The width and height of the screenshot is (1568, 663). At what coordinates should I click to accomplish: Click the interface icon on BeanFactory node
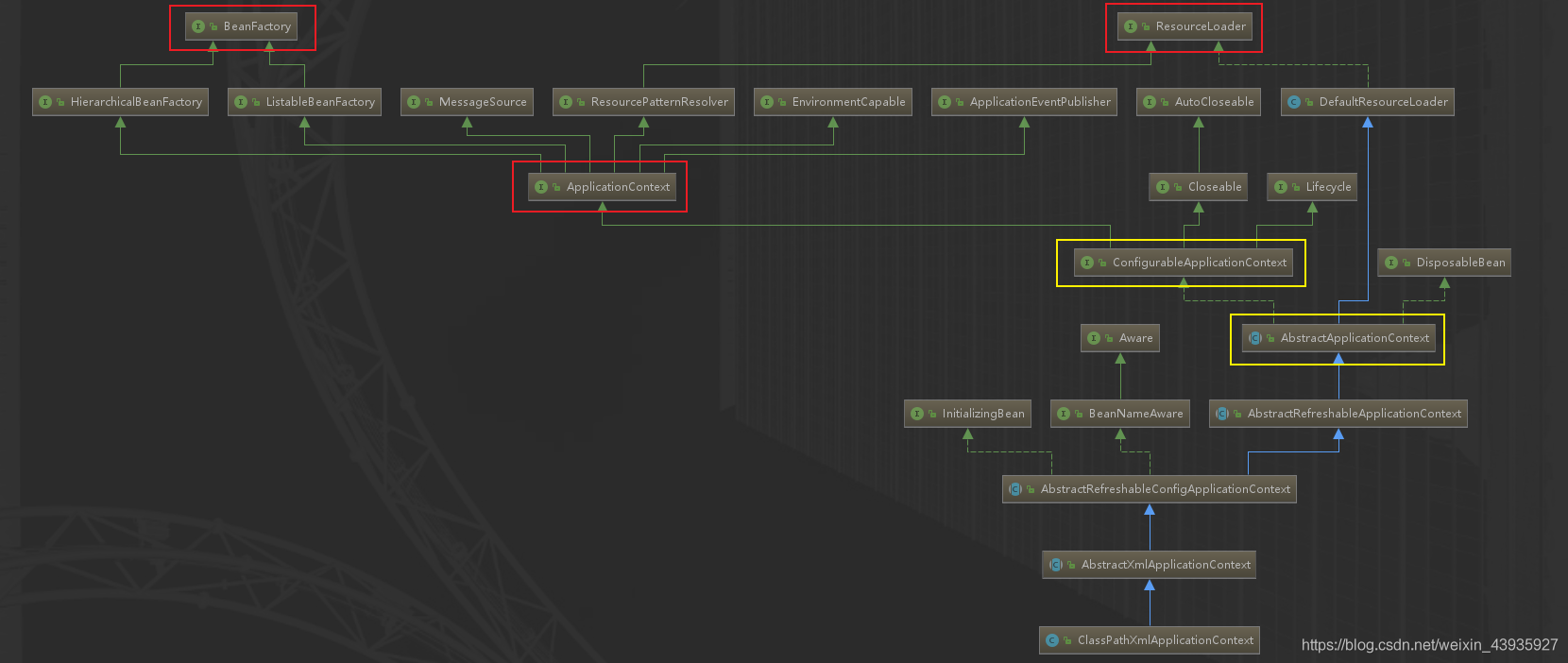198,26
